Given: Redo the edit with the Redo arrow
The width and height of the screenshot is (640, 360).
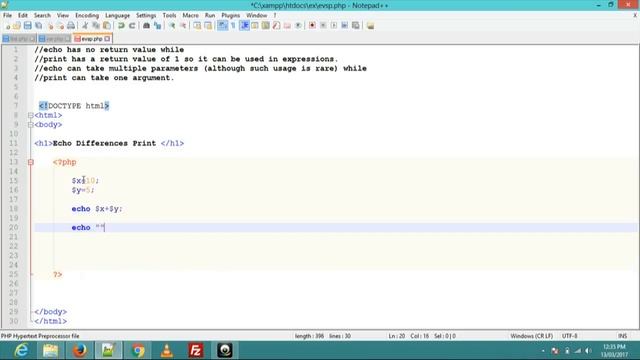Looking at the screenshot, I should 132,26.
